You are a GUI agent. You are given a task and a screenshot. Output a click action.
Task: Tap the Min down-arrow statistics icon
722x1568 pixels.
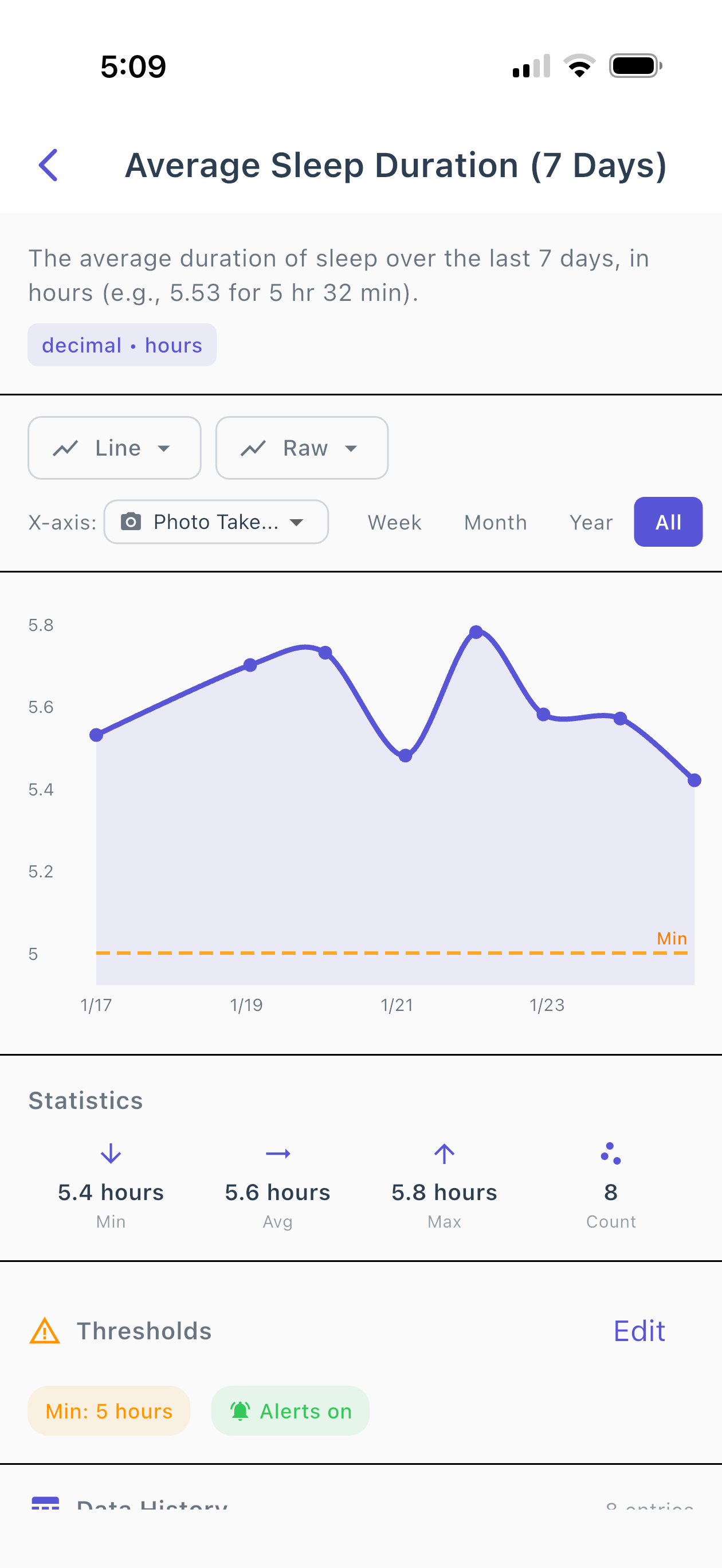(111, 1154)
